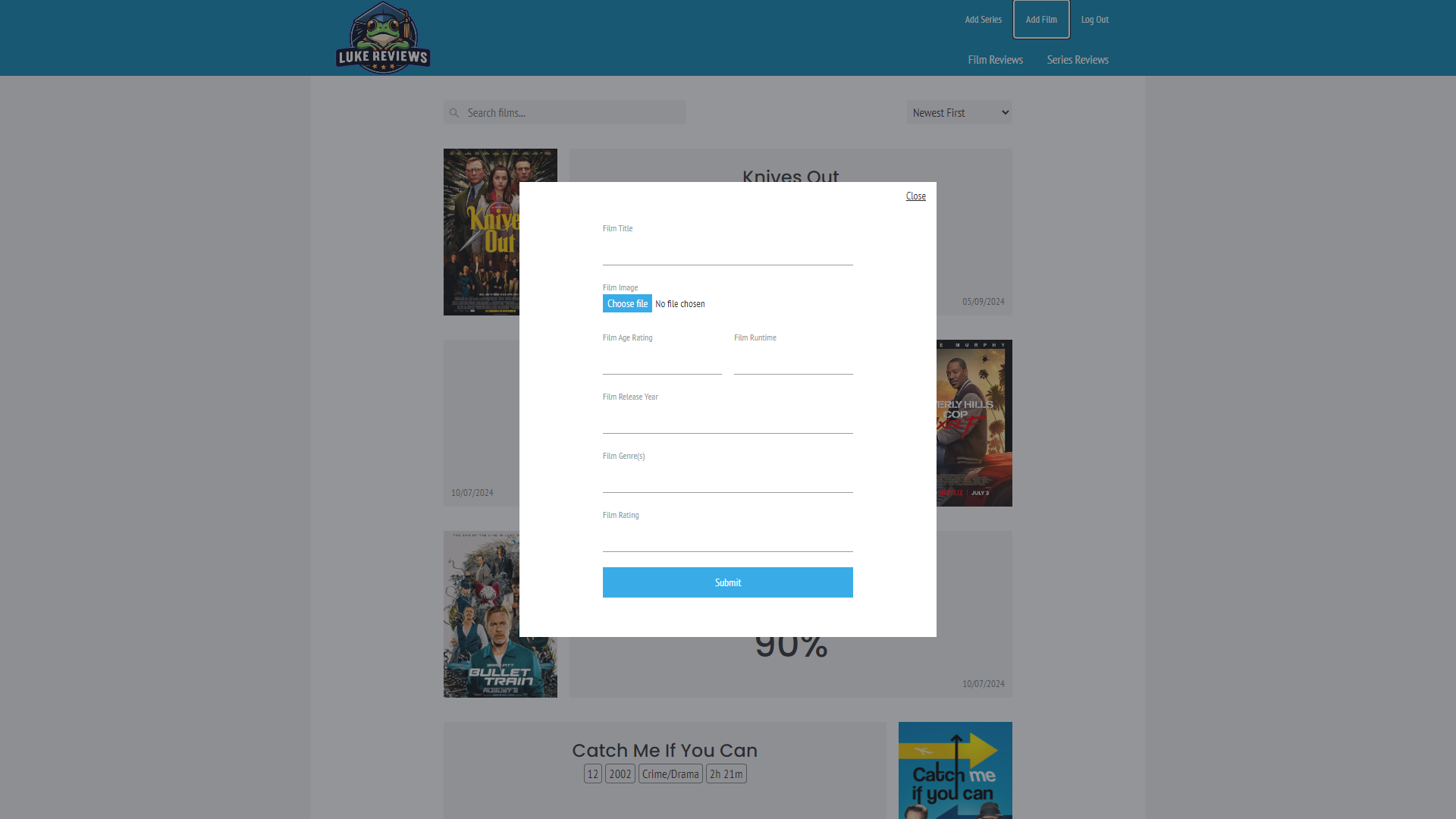
Task: Choose a file for the Film Image
Action: 627,303
